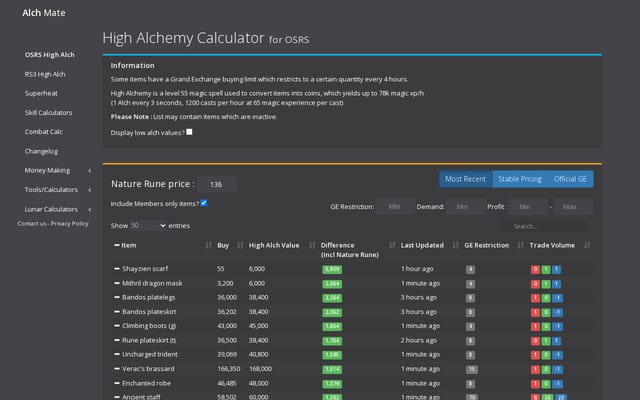Viewport: 640px width, 400px height.
Task: Click the Alch Mate logo link
Action: [x=44, y=13]
